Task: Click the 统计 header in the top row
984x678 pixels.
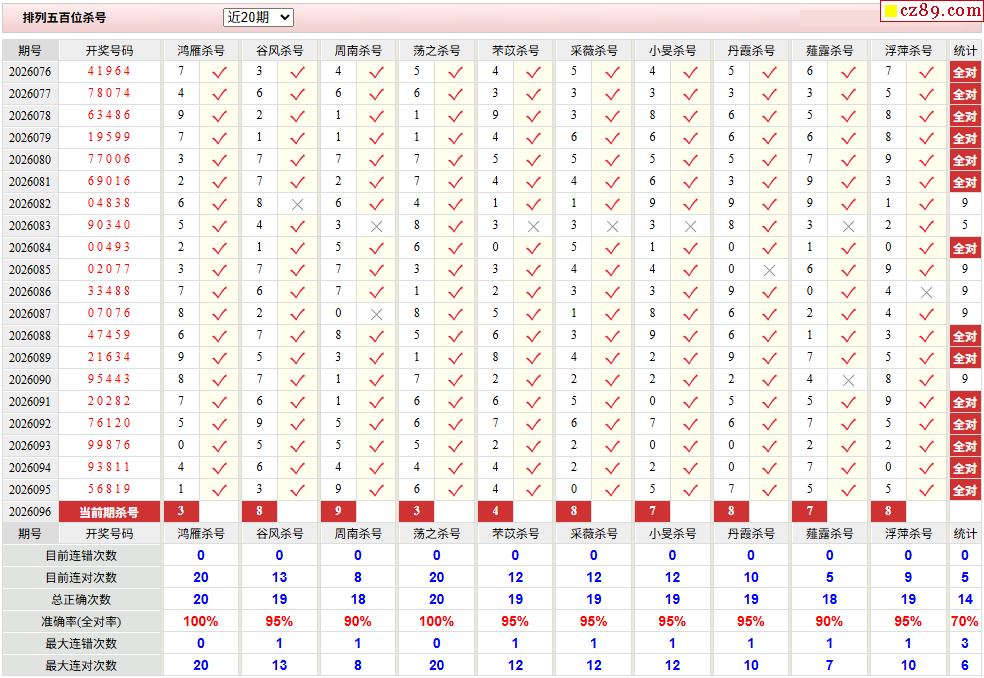Action: pos(965,50)
